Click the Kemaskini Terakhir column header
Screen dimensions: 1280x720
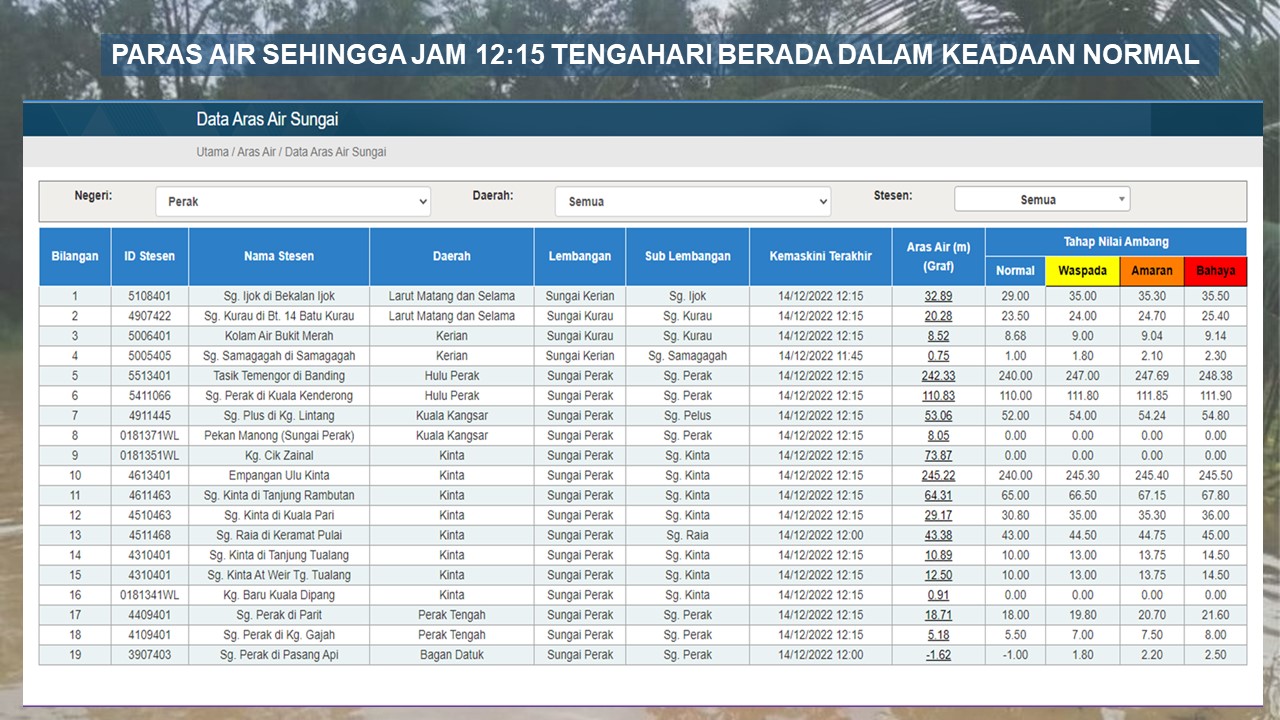click(x=820, y=256)
